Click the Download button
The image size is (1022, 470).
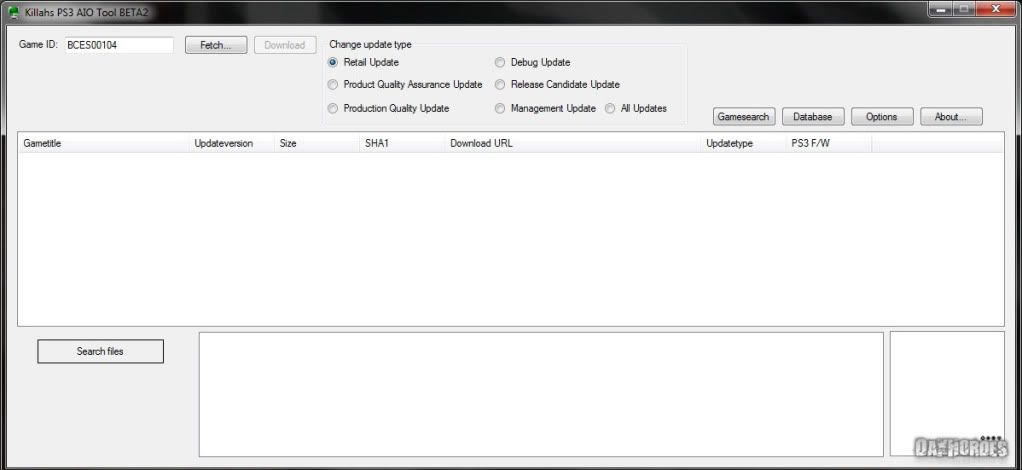[285, 45]
